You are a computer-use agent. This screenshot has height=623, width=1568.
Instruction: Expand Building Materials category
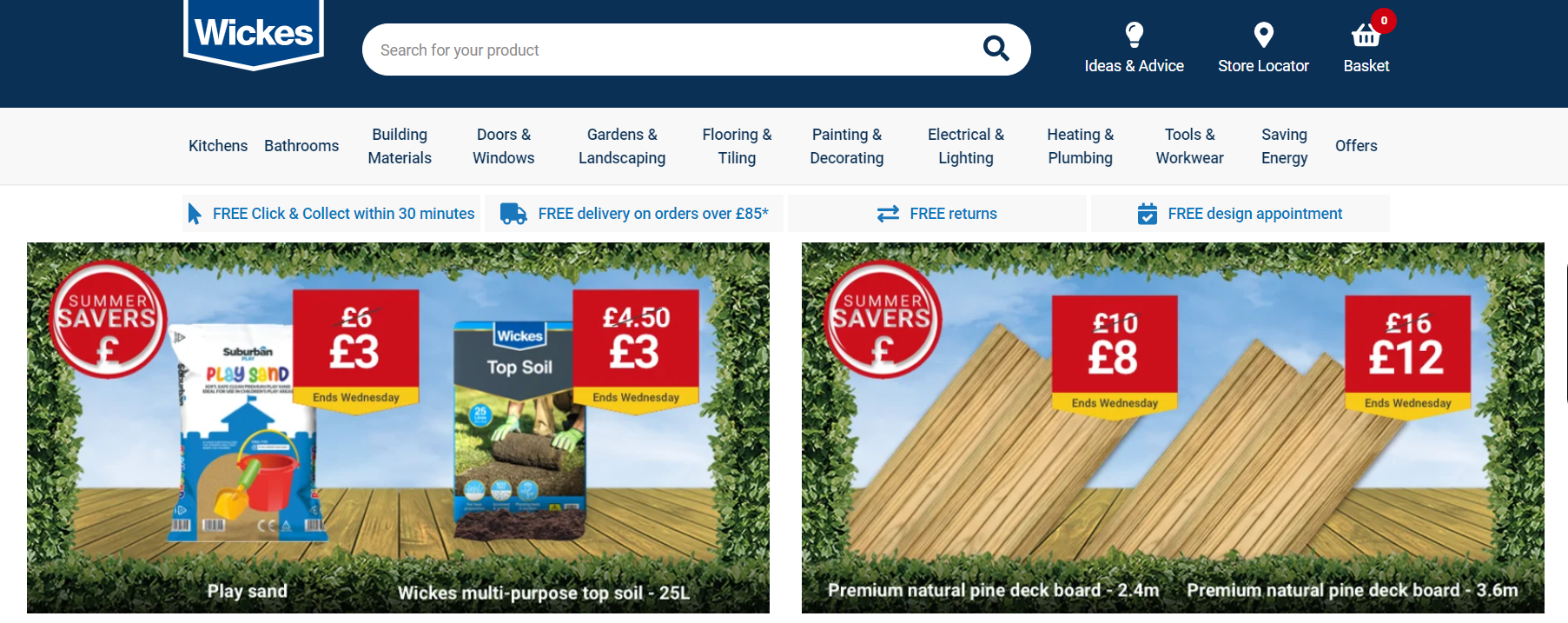click(x=400, y=146)
